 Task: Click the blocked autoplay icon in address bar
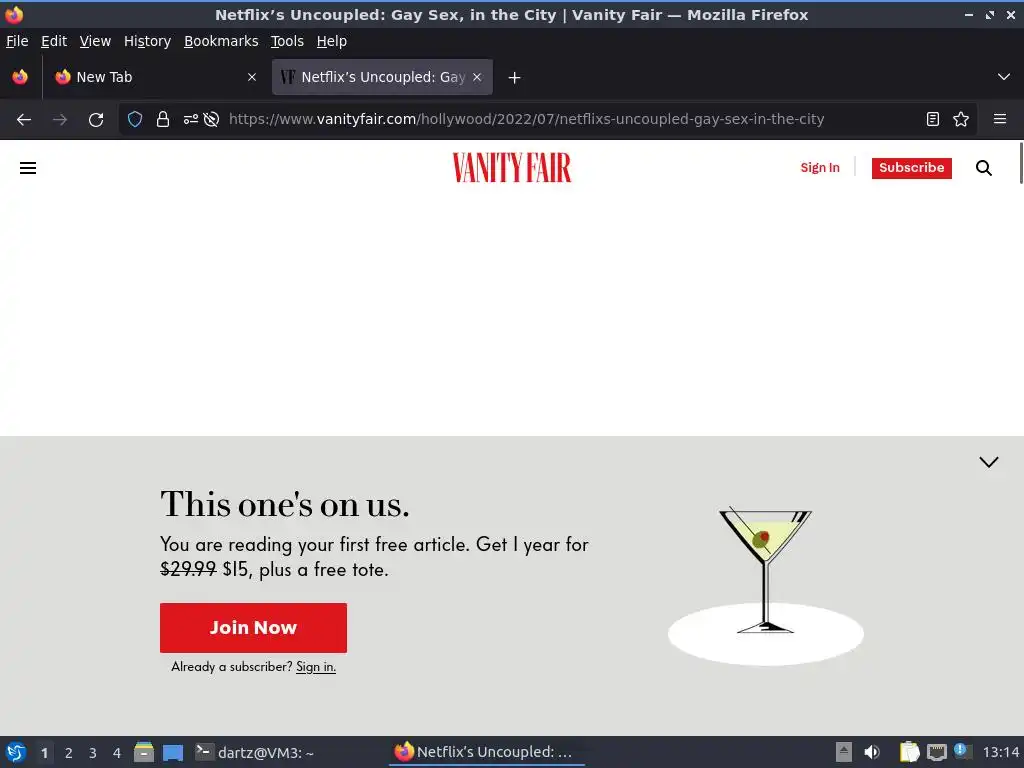coord(211,120)
